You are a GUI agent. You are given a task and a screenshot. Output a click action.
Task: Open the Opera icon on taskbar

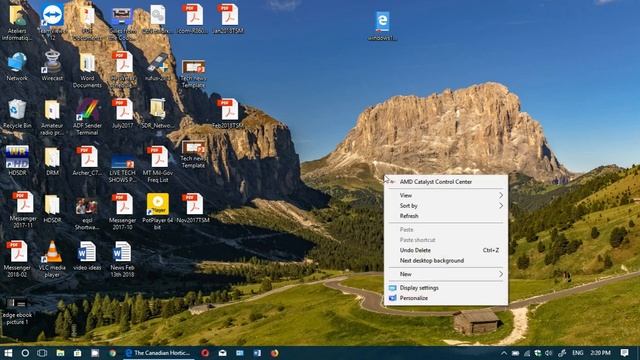tap(205, 353)
